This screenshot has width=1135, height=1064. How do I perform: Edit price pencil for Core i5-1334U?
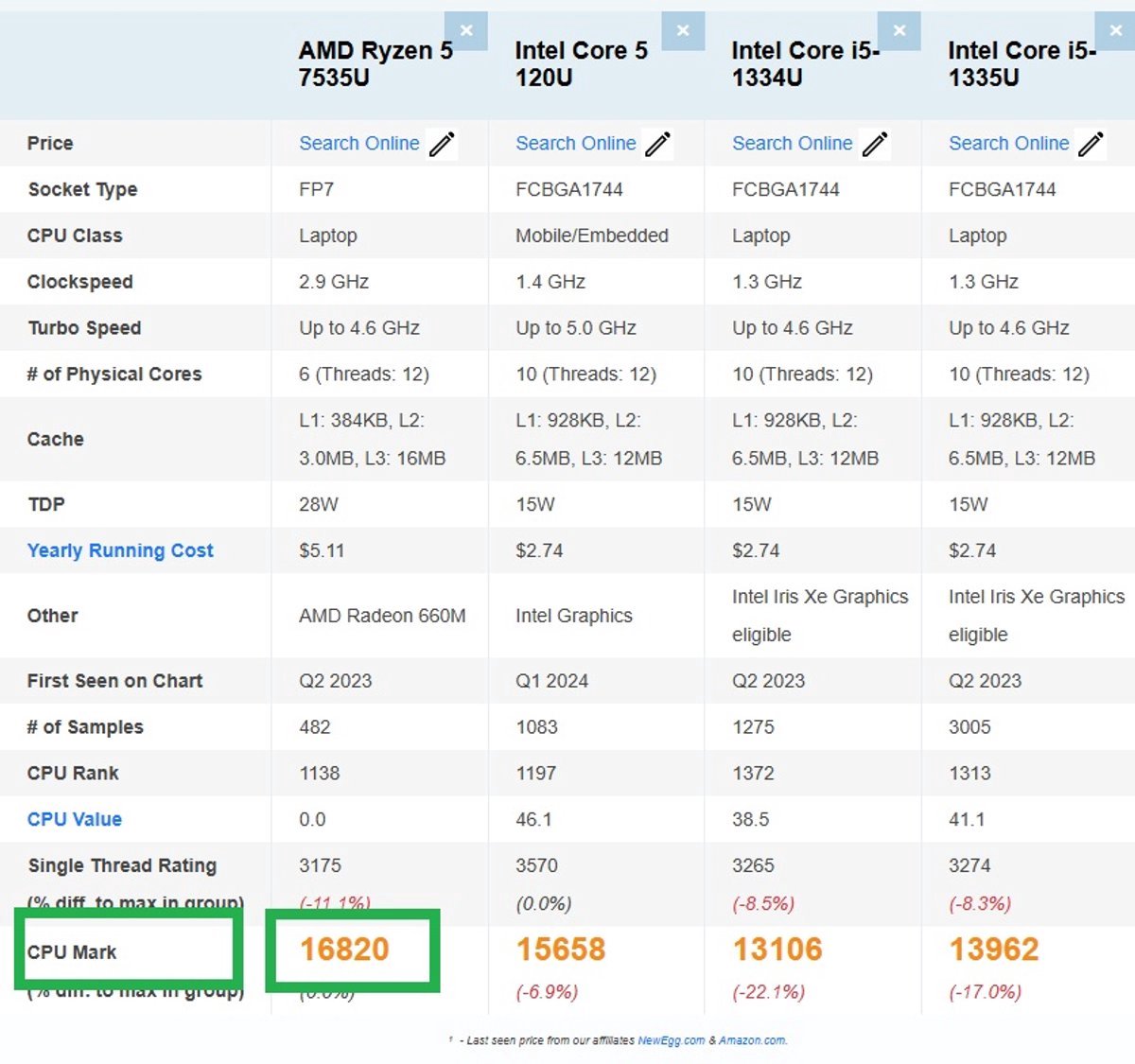(x=875, y=144)
